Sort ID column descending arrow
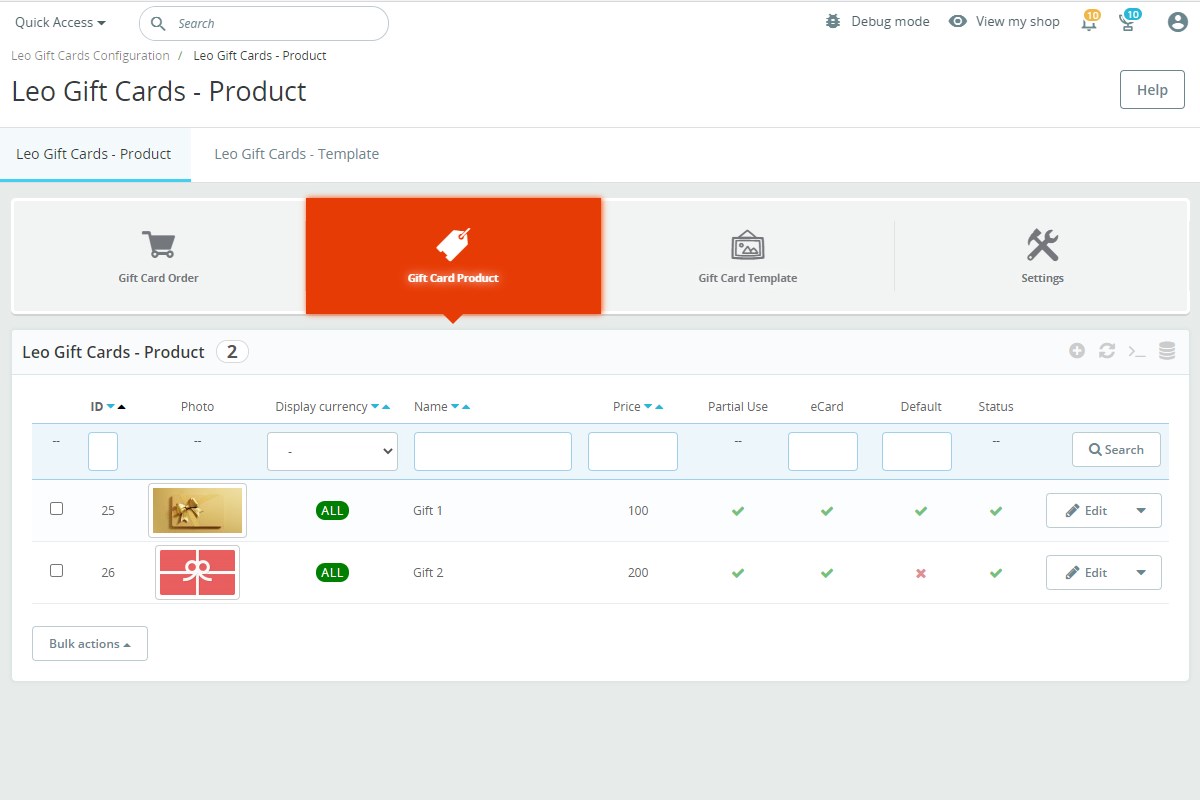 [110, 407]
